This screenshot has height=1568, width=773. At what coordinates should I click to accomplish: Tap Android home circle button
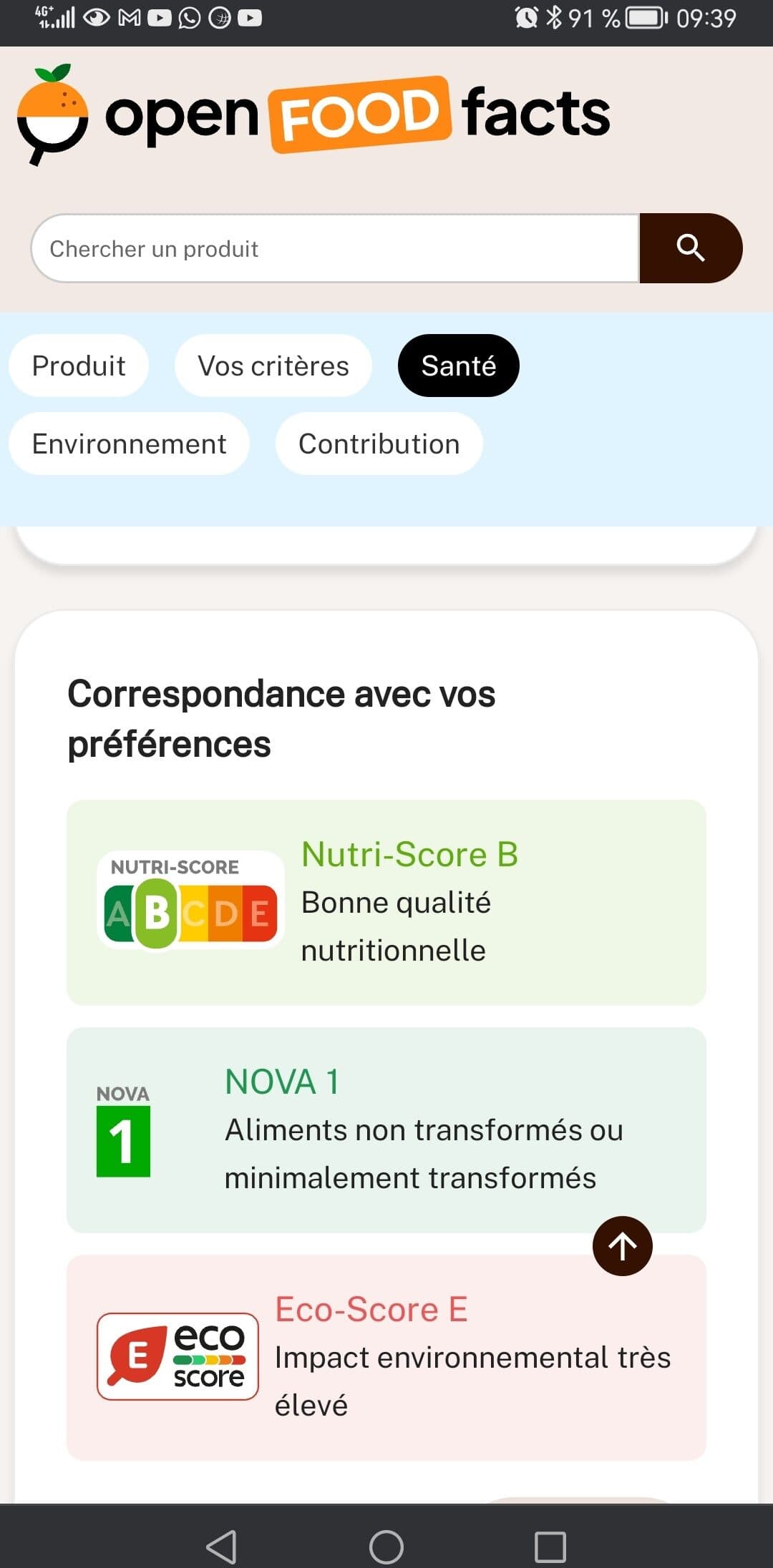pyautogui.click(x=386, y=1547)
